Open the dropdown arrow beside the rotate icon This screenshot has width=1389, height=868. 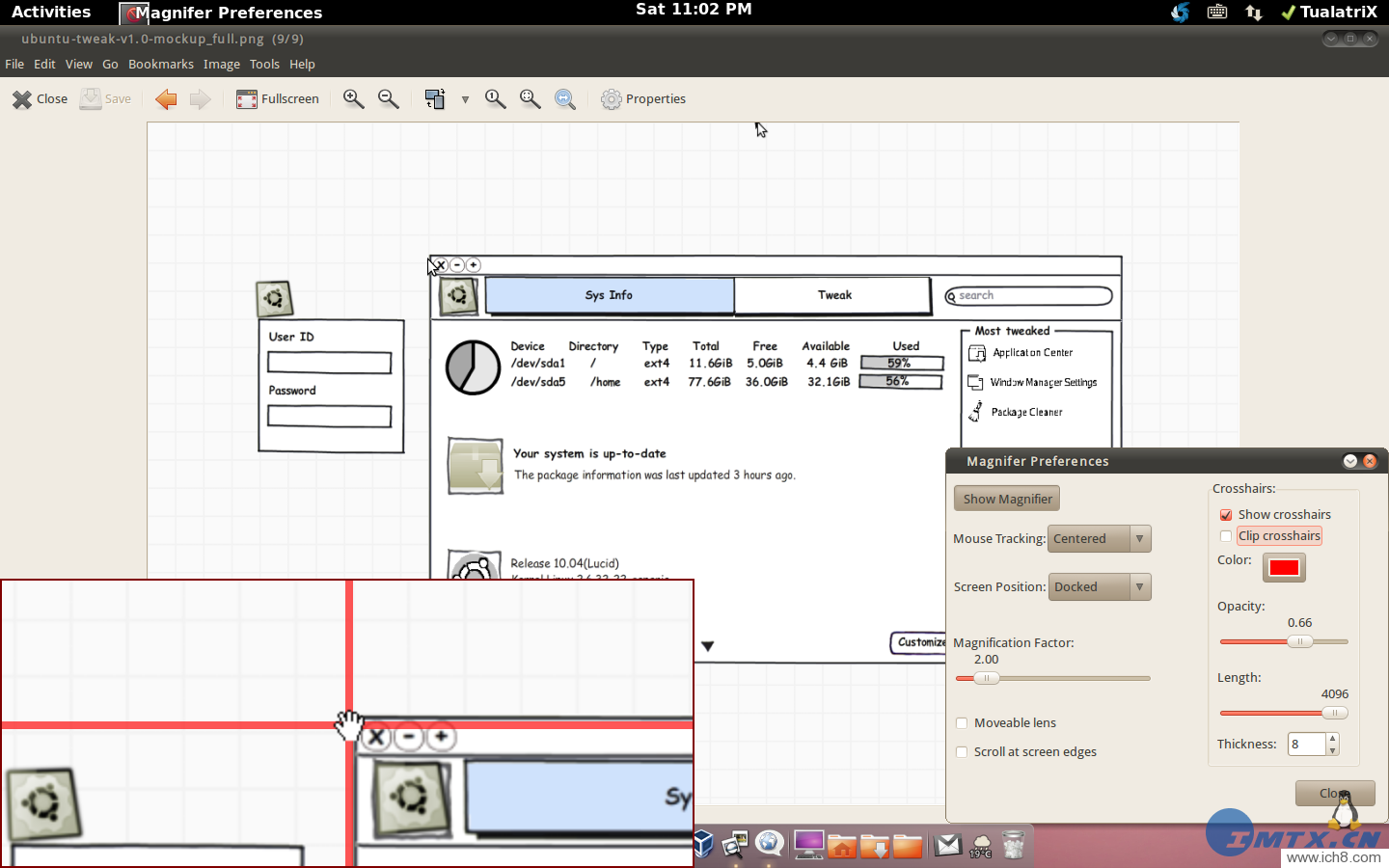(x=465, y=99)
